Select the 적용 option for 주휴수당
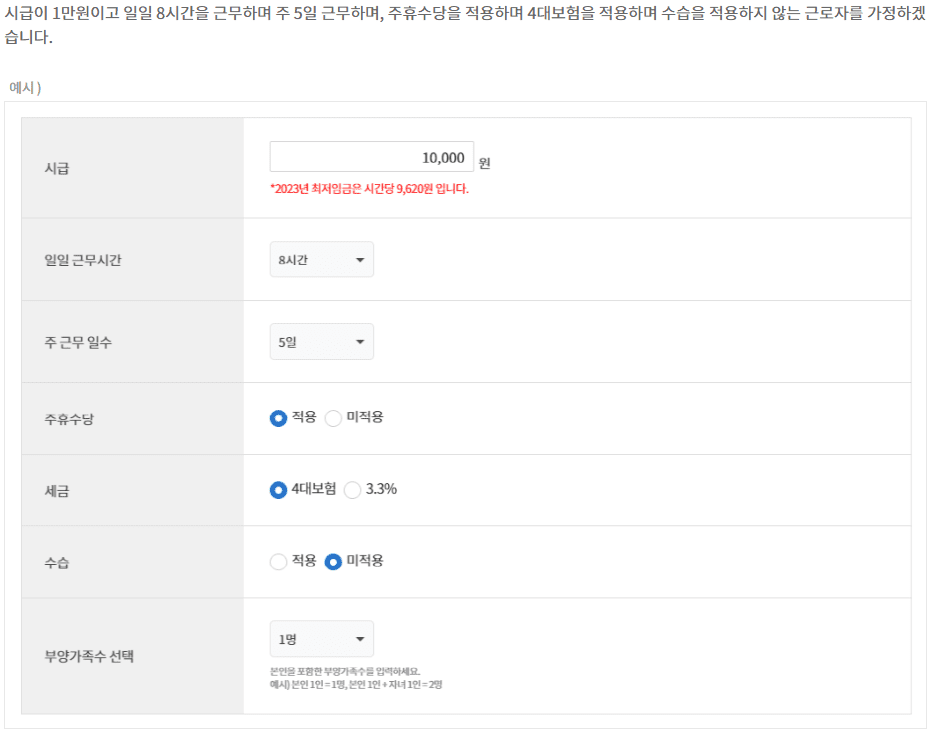Viewport: 937px width, 737px height. (x=277, y=418)
